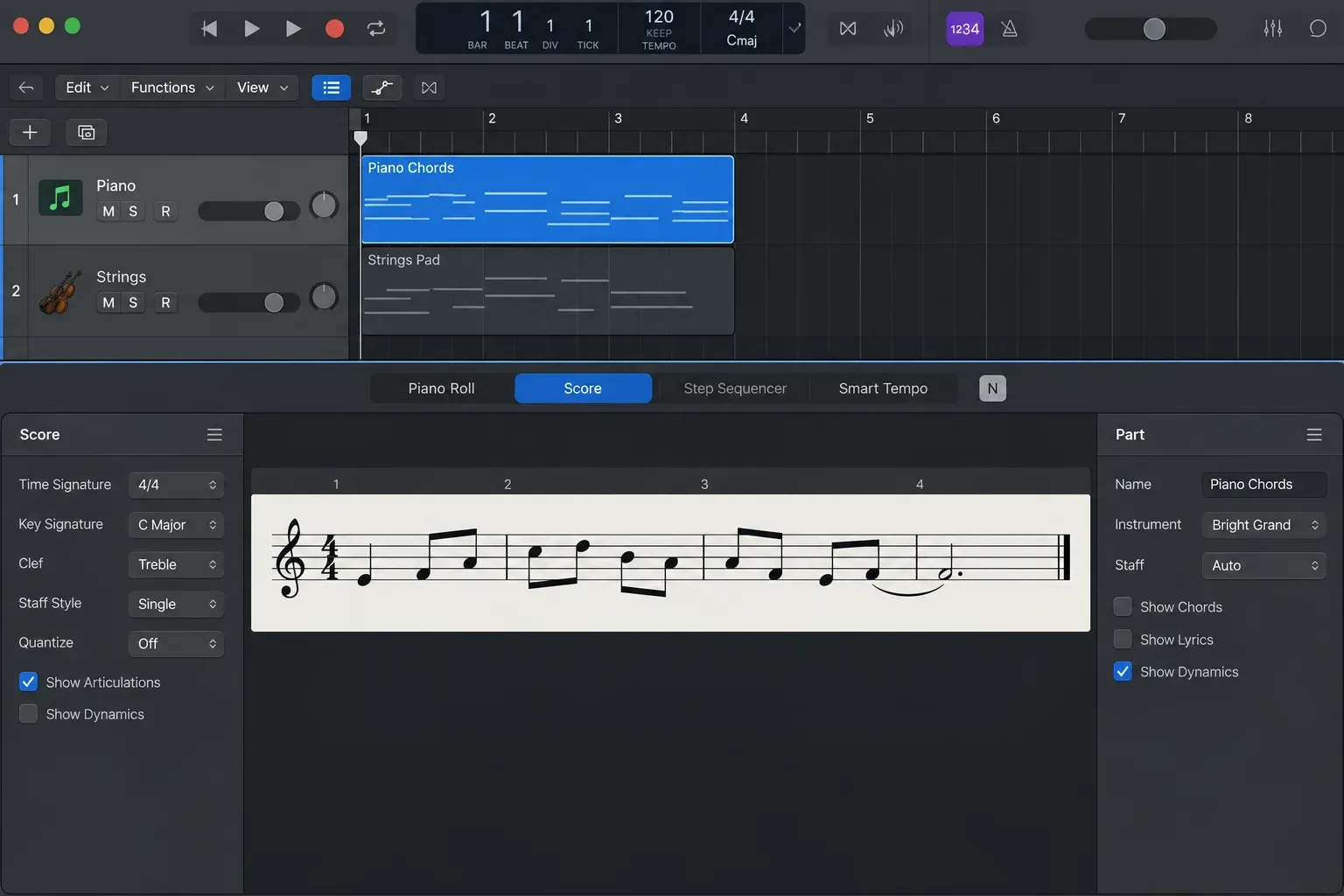
Task: Click the Strings track pan knob
Action: point(324,297)
